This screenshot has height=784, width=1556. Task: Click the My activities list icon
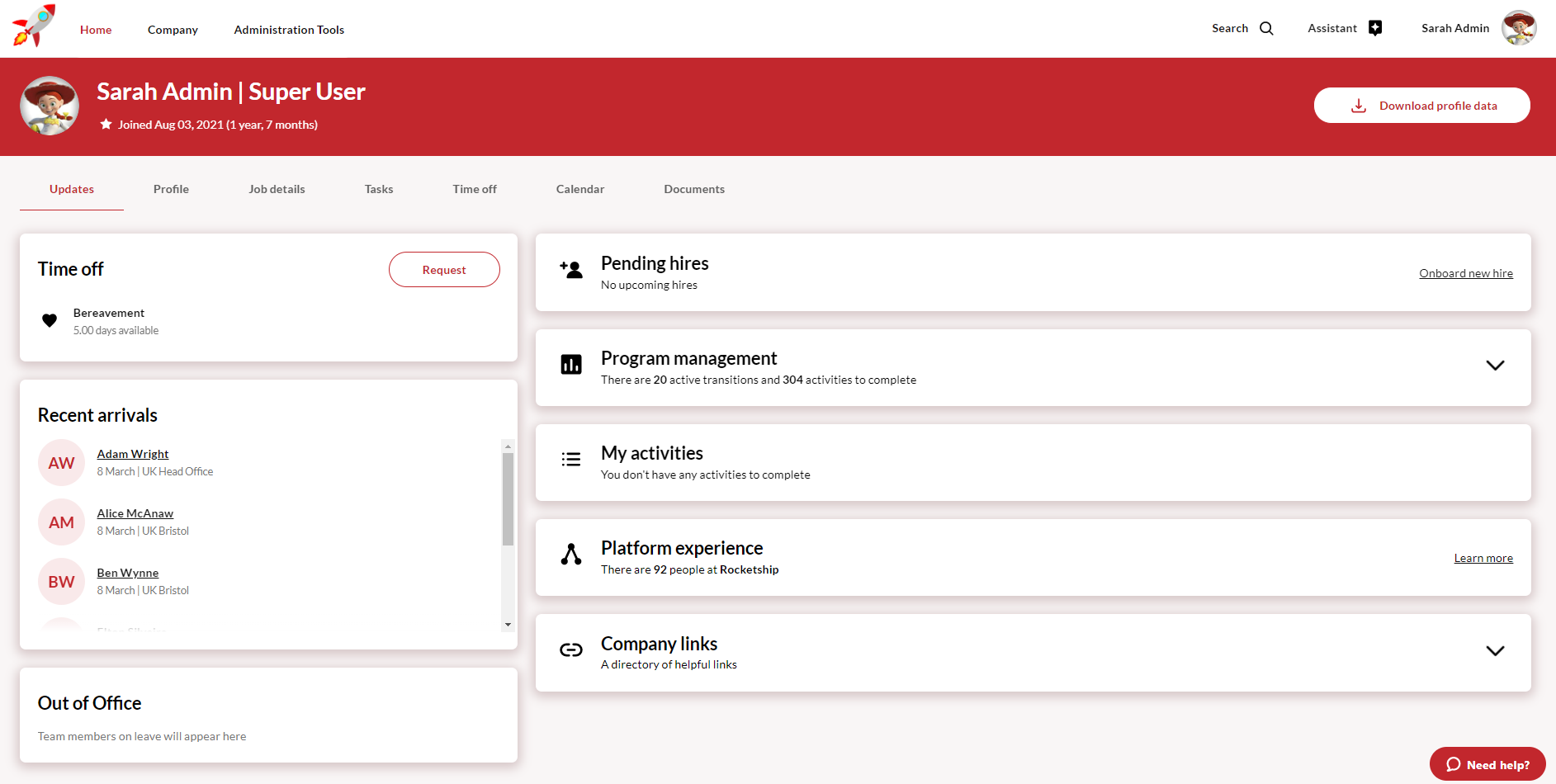(x=570, y=460)
